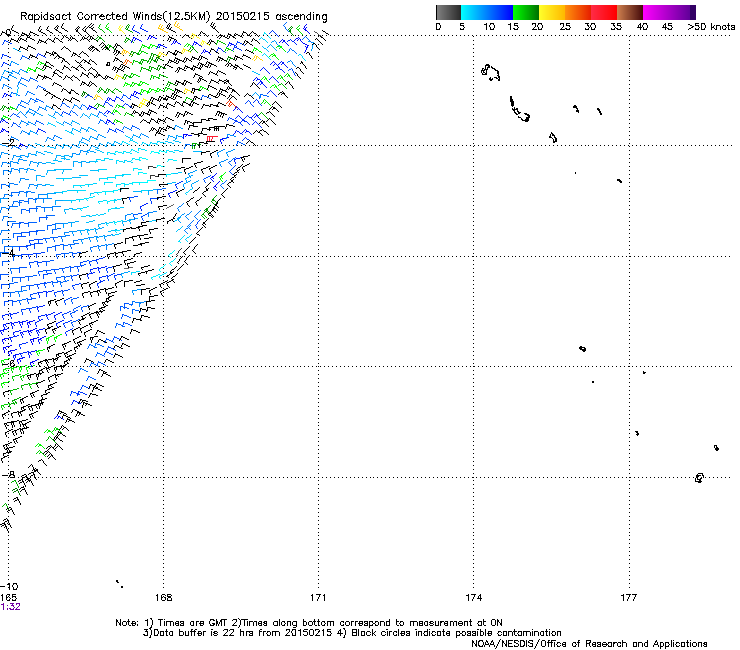The image size is (740, 650).
Task: Click the note line 'Times are GMT'
Action: coord(193,623)
